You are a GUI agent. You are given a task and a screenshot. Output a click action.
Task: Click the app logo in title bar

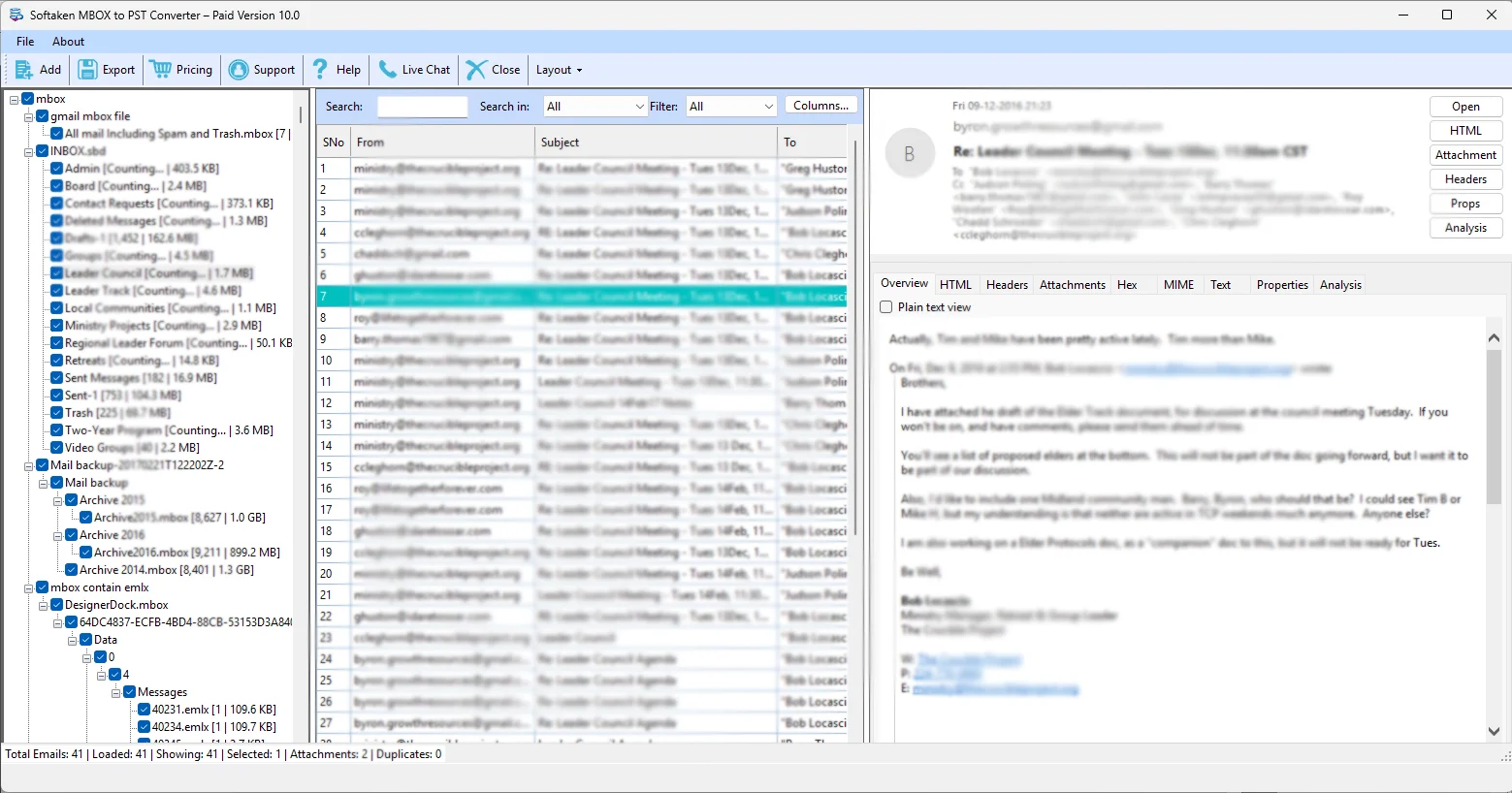pyautogui.click(x=16, y=15)
